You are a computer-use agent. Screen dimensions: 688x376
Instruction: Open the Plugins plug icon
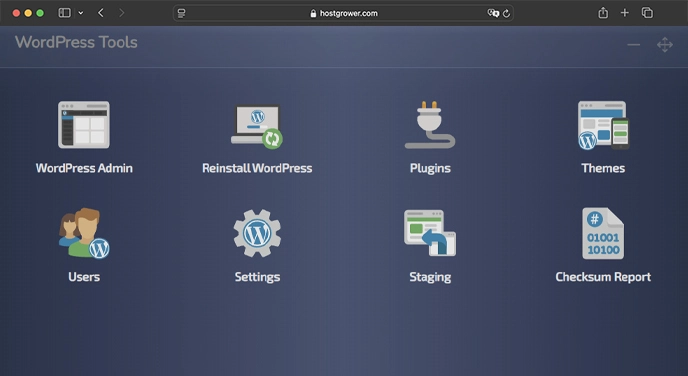coord(430,125)
